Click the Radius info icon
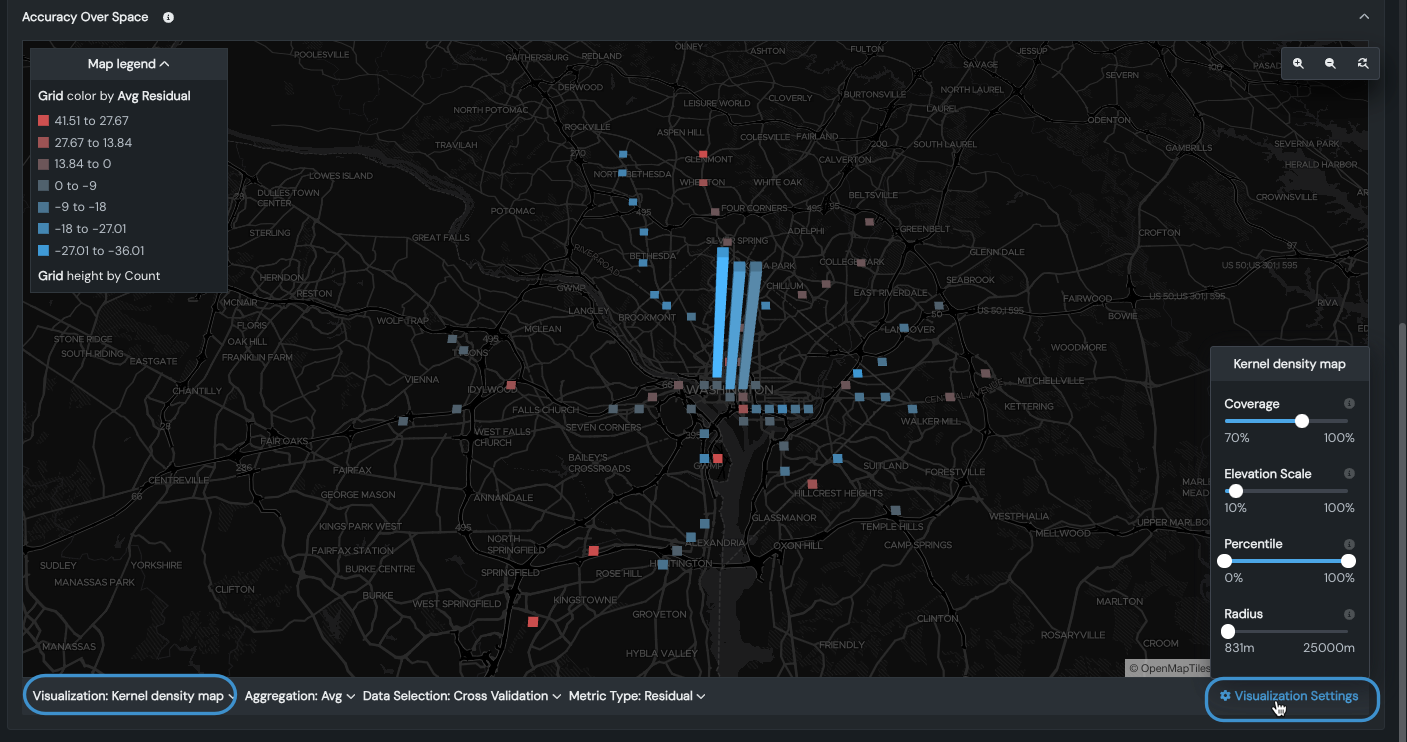Image resolution: width=1407 pixels, height=742 pixels. pyautogui.click(x=1349, y=614)
